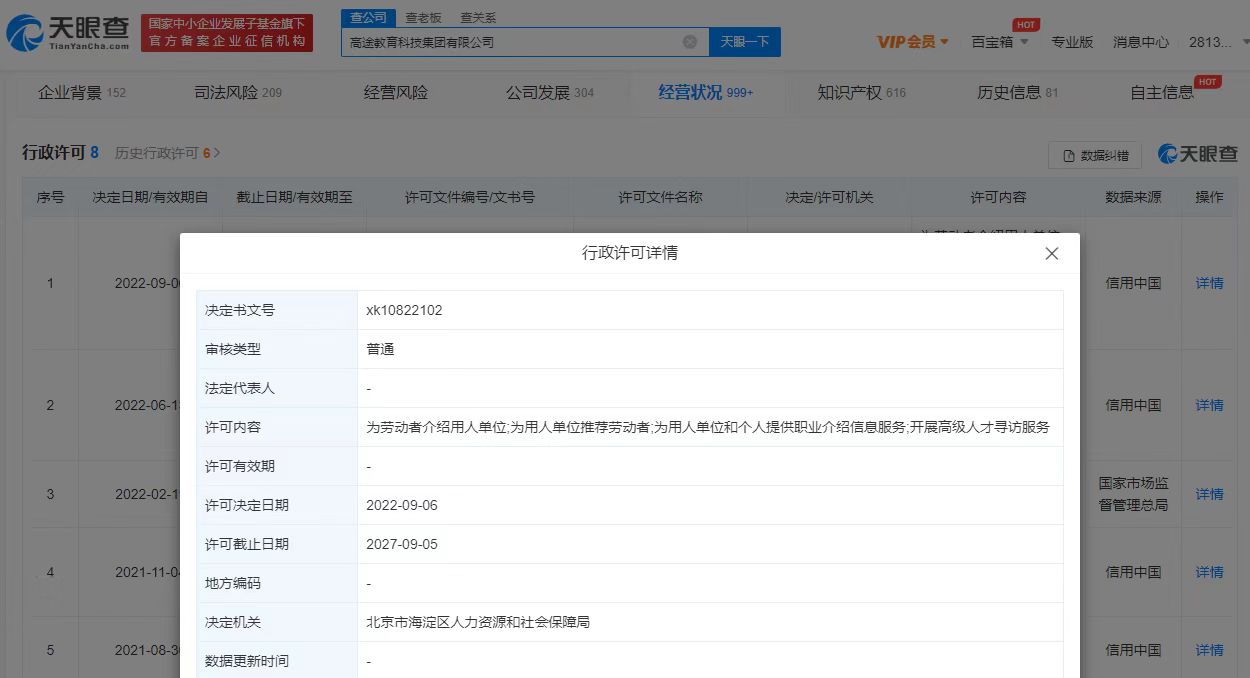Click the 国家中小企业发展子基金旗下 banner
1250x678 pixels.
click(227, 33)
